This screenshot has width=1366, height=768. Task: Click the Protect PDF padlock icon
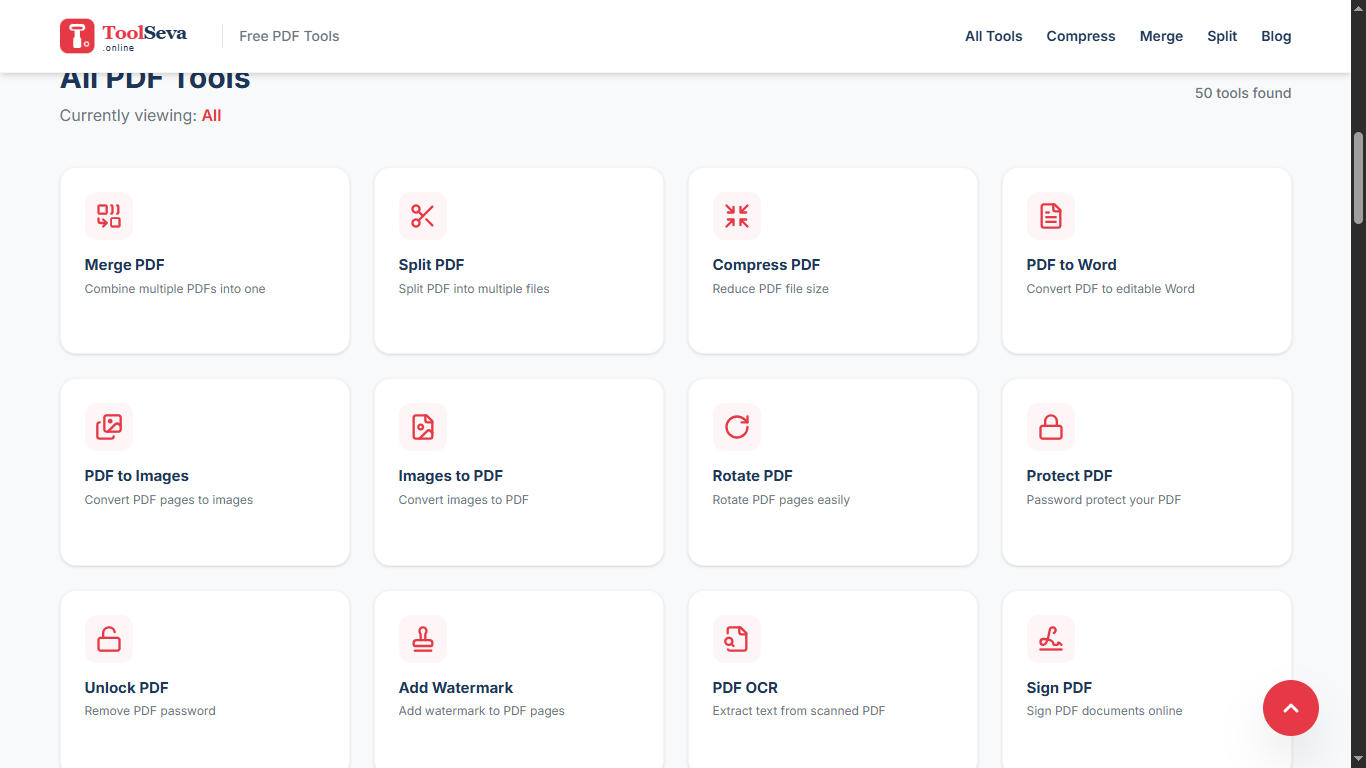(x=1051, y=427)
